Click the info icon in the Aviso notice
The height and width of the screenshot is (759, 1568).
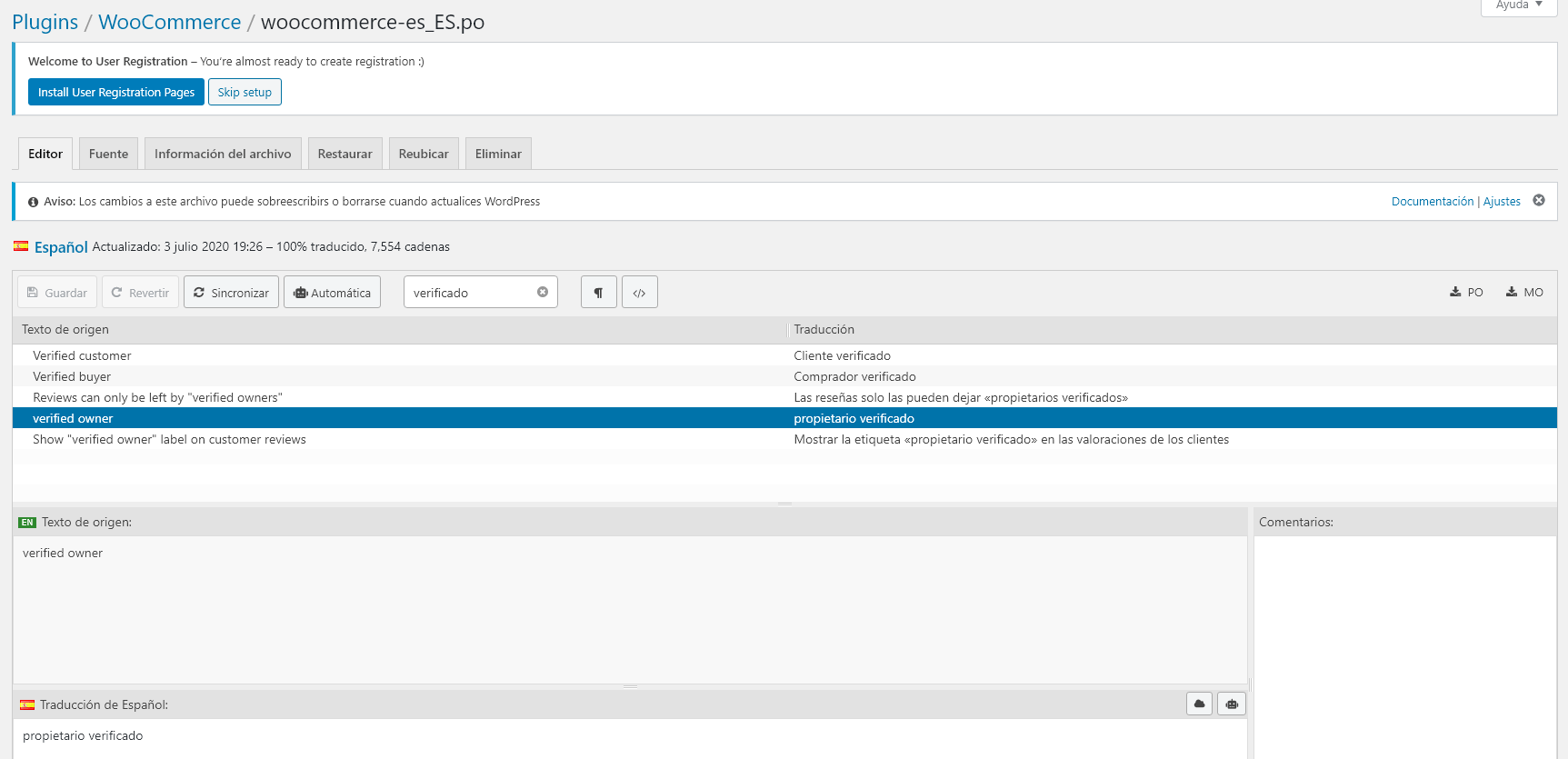34,202
